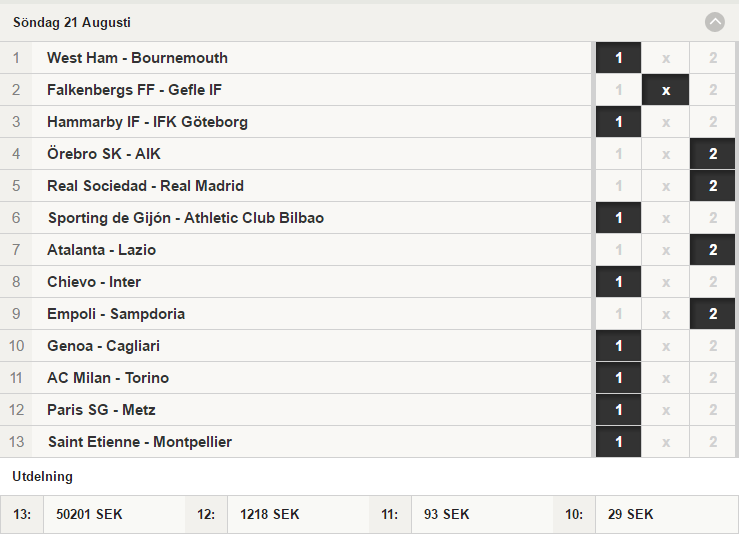Open the Real Sociedad - Real Madrid match row
The image size is (739, 534).
296,186
